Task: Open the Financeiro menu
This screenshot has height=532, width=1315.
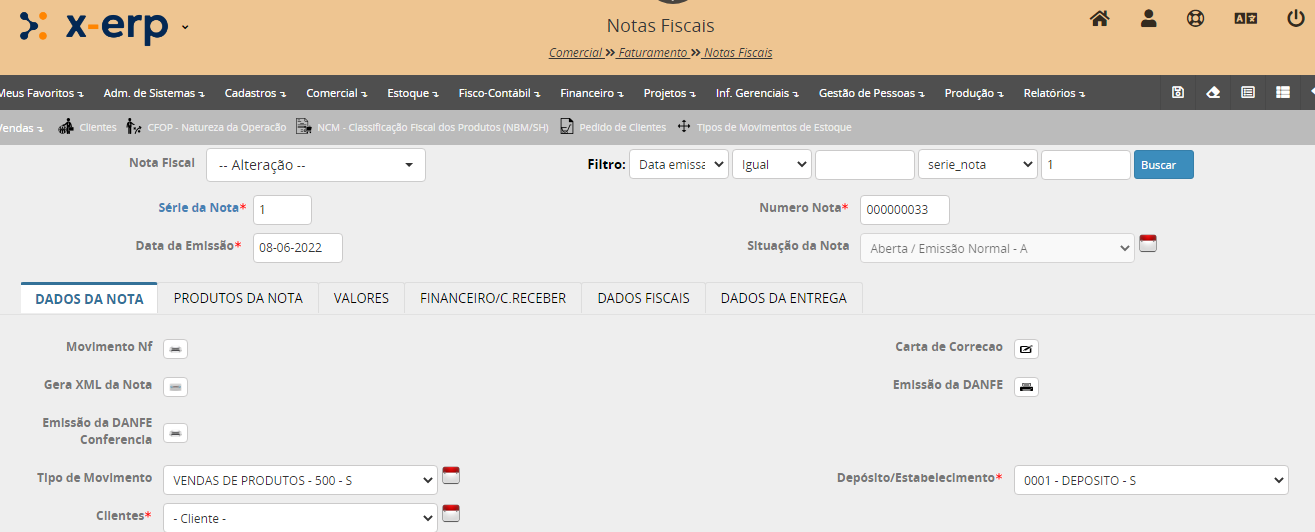Action: (591, 93)
